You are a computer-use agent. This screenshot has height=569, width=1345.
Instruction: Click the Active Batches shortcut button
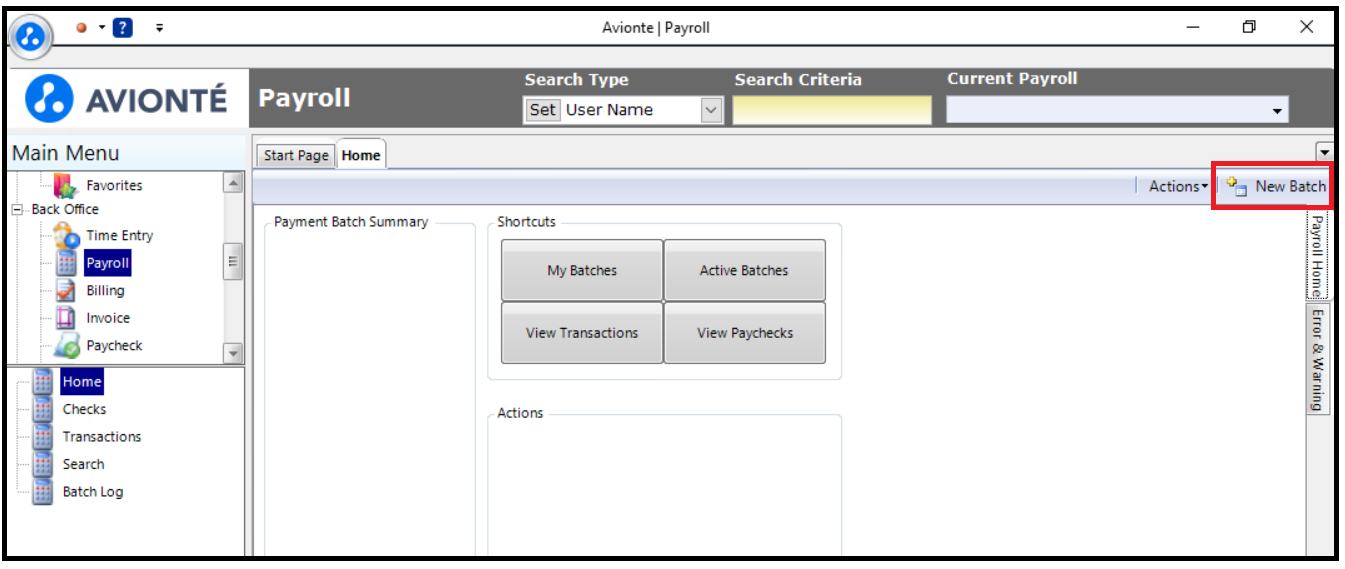point(744,270)
